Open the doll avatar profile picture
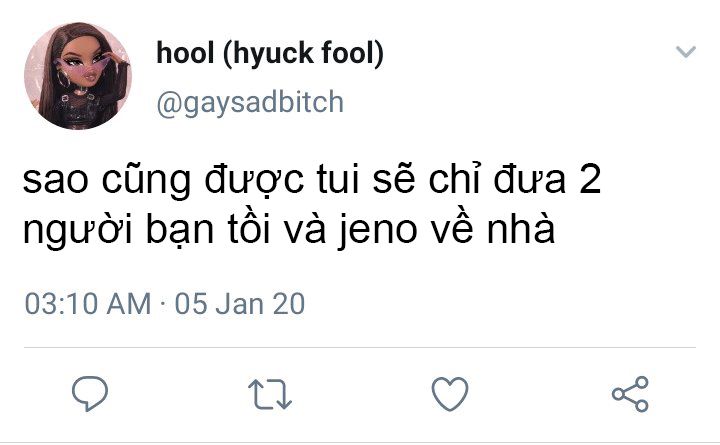Viewport: 720px width, 445px height. click(78, 76)
